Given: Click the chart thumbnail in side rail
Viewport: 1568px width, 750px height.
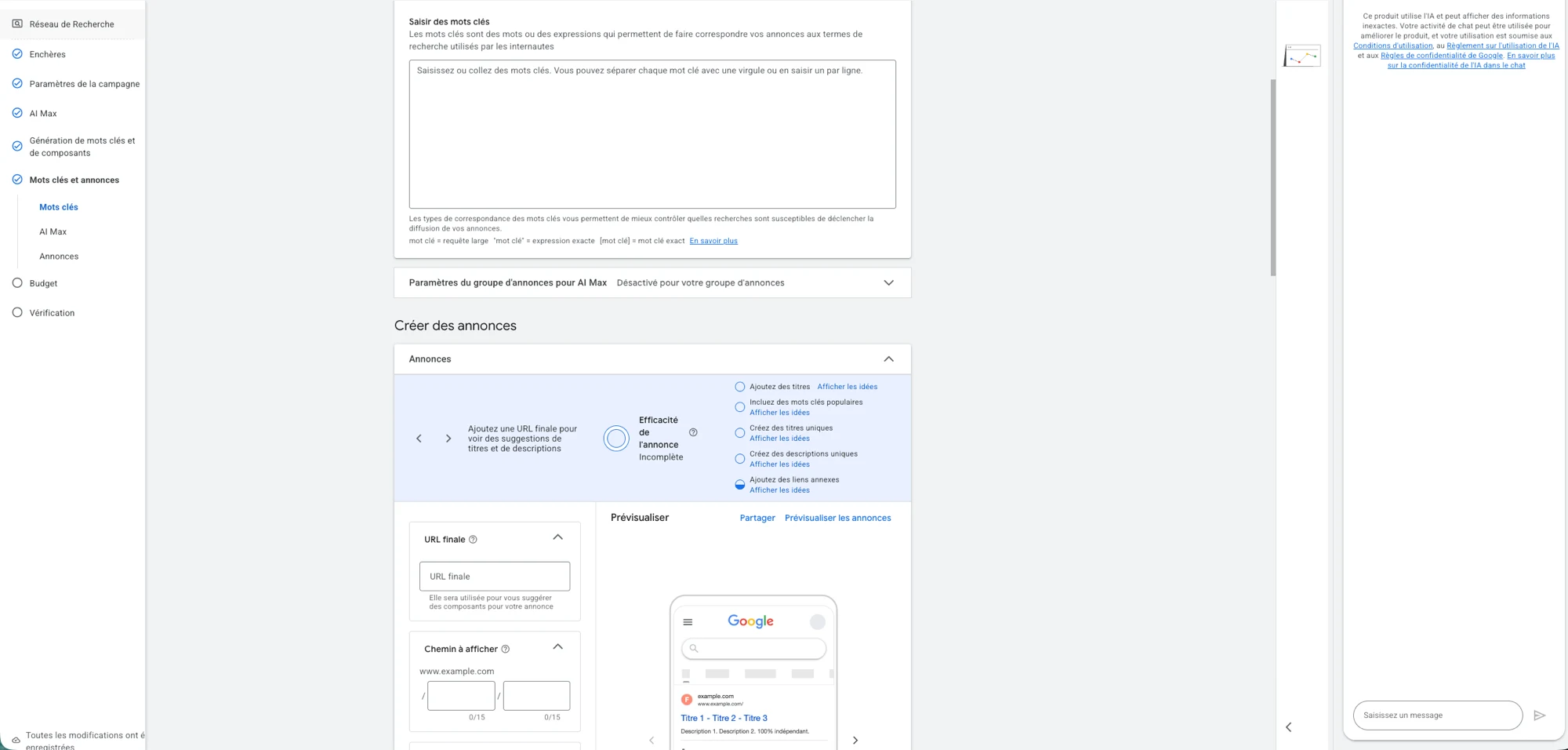Looking at the screenshot, I should pos(1302,56).
